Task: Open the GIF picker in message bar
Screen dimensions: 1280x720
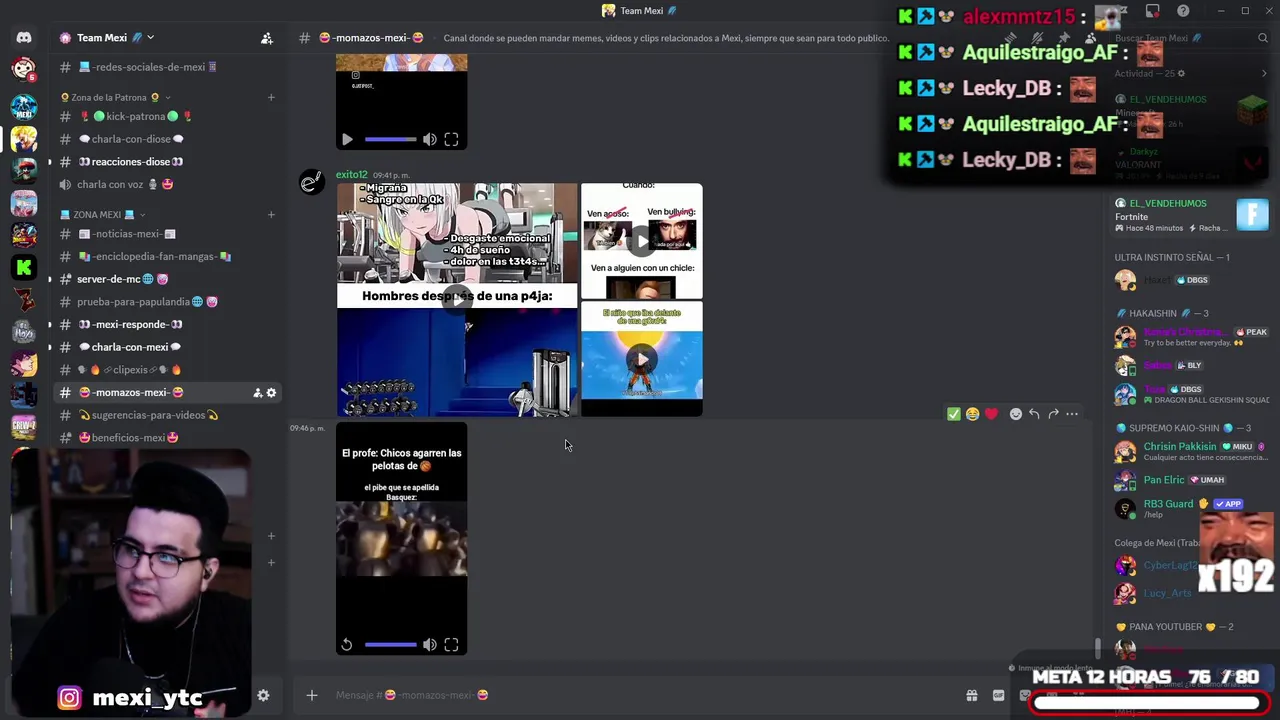Action: [x=998, y=695]
